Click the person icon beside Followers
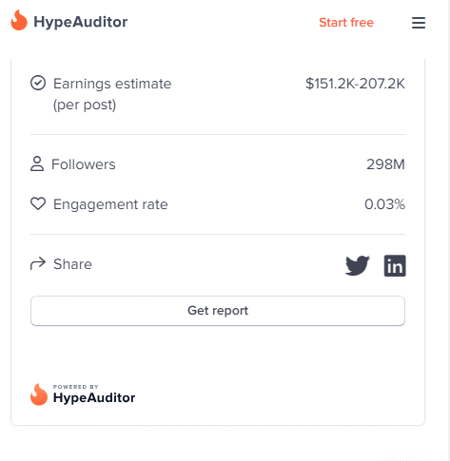 pos(37,164)
